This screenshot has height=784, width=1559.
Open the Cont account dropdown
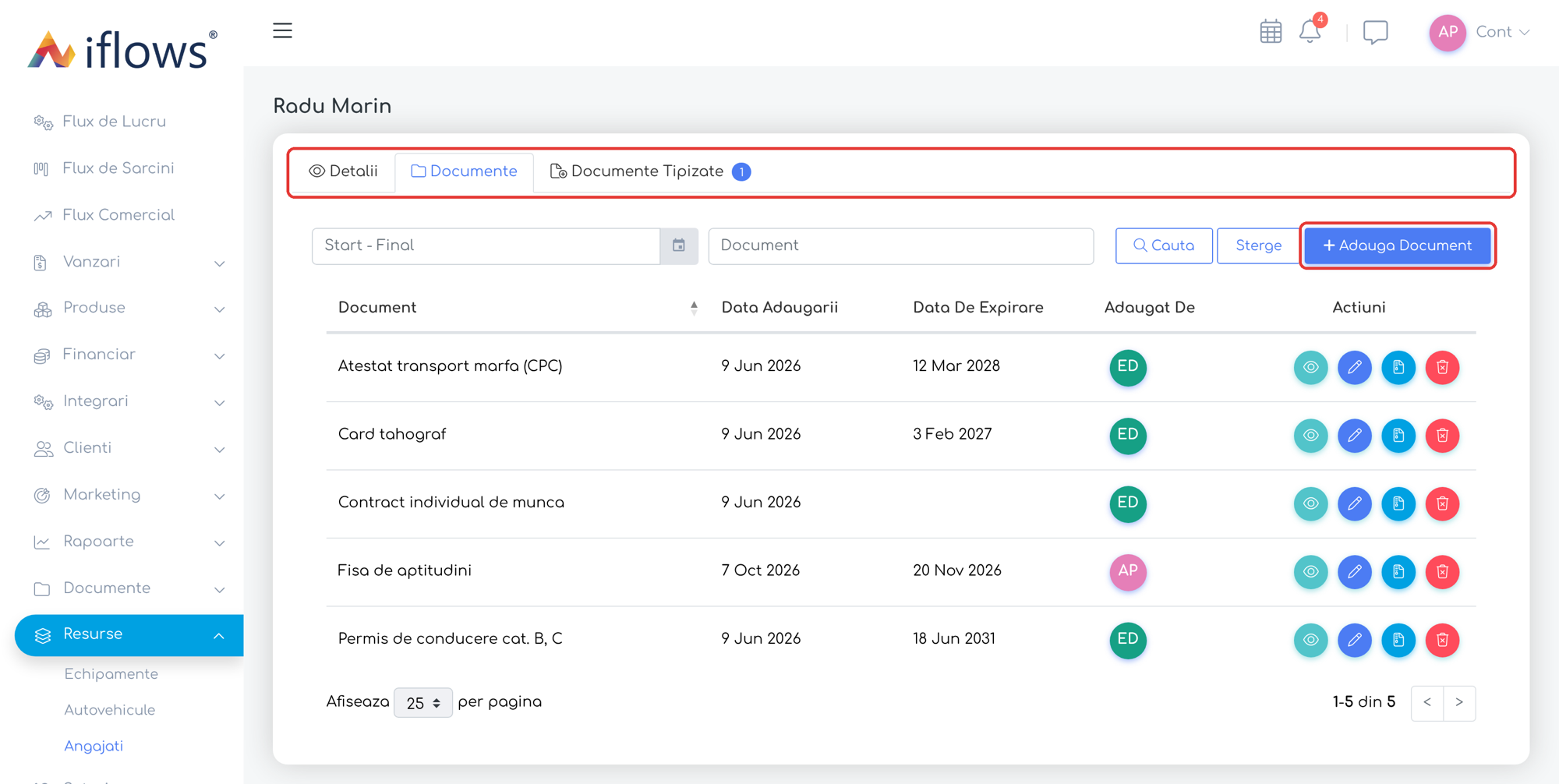coord(1502,32)
